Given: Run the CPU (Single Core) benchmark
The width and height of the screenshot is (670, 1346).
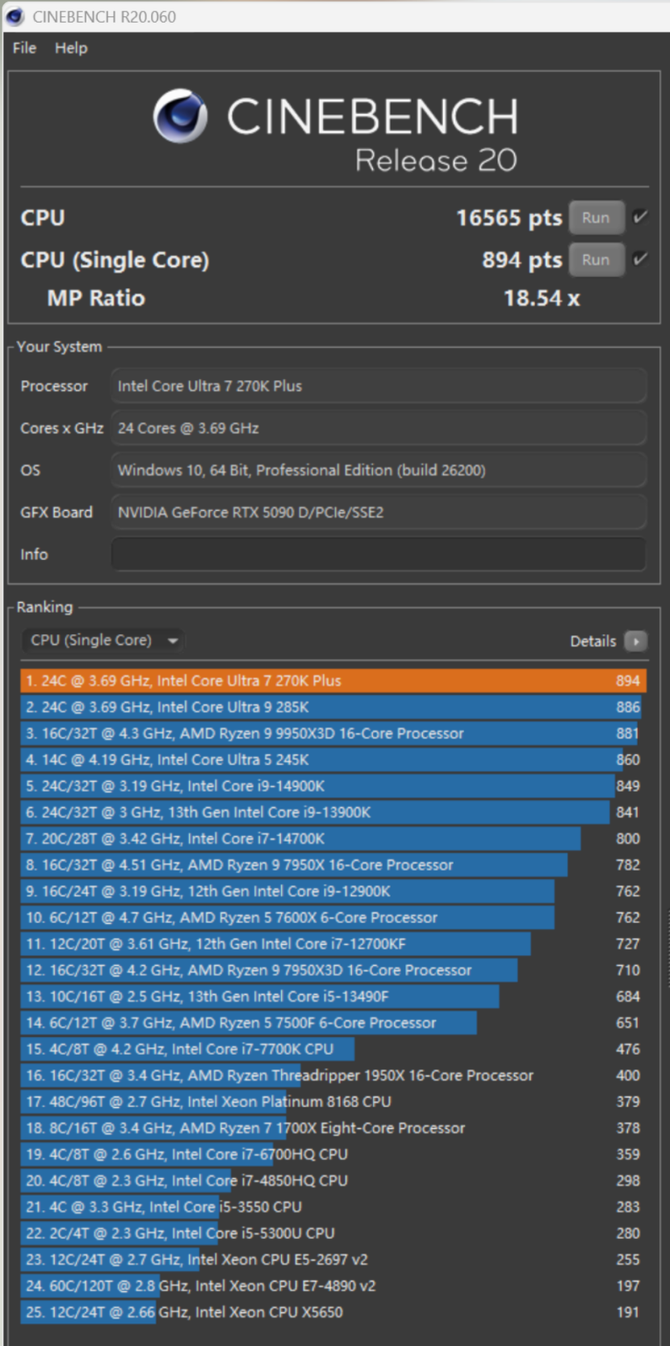Looking at the screenshot, I should pyautogui.click(x=596, y=259).
